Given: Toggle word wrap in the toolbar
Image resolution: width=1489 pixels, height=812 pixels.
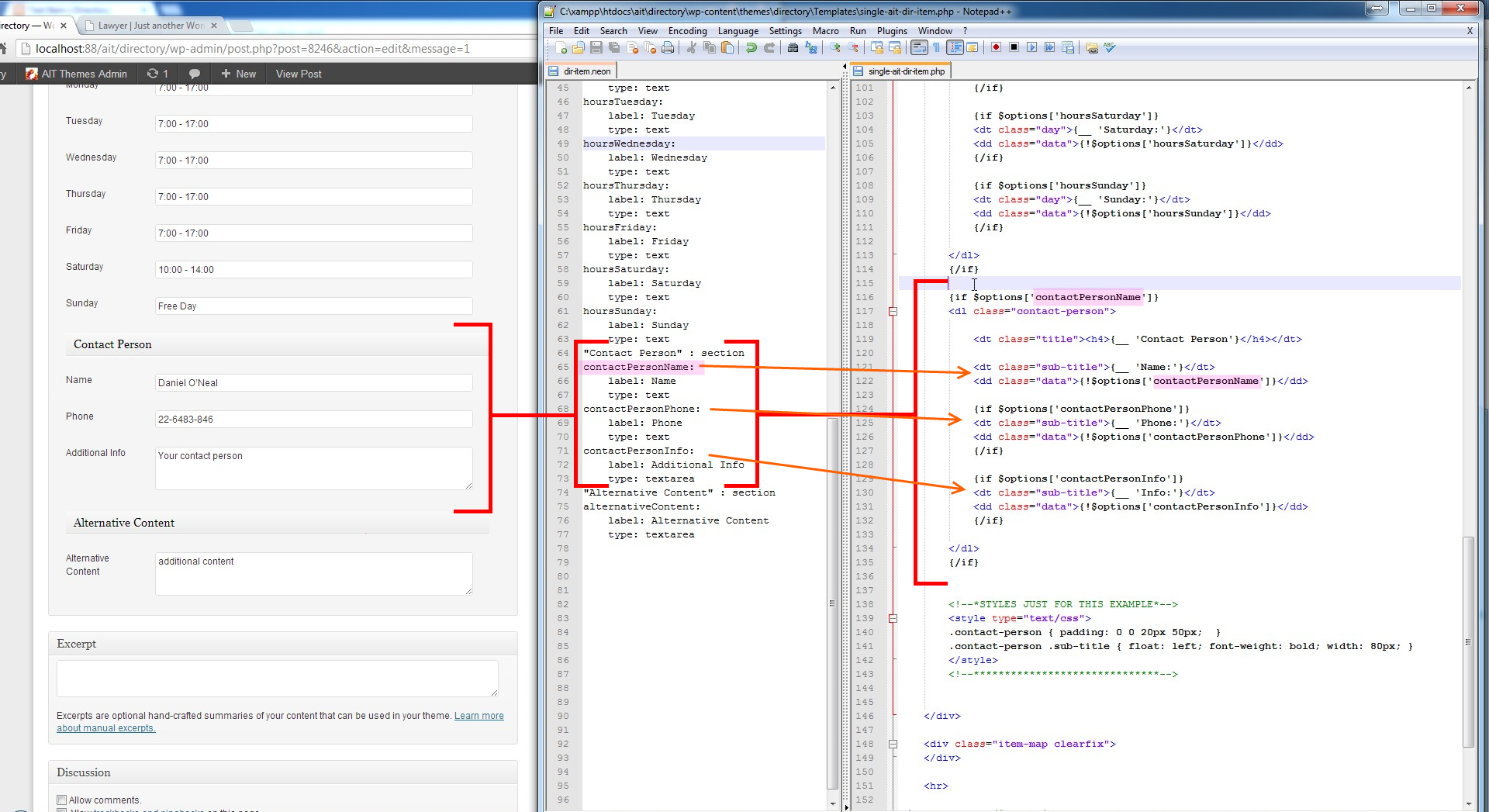Looking at the screenshot, I should tap(919, 47).
